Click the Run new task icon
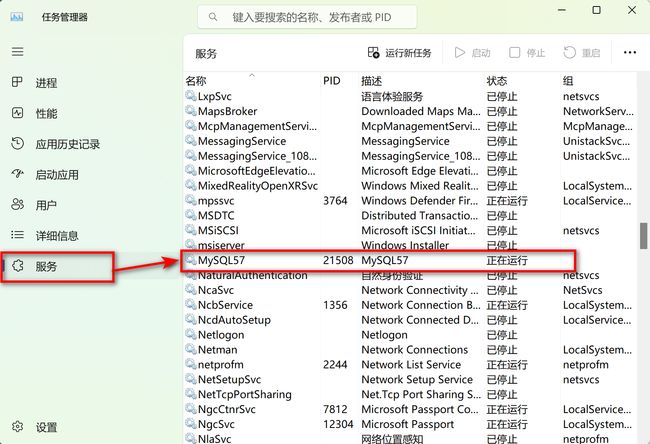Screen dimensions: 650x444 click(x=373, y=53)
